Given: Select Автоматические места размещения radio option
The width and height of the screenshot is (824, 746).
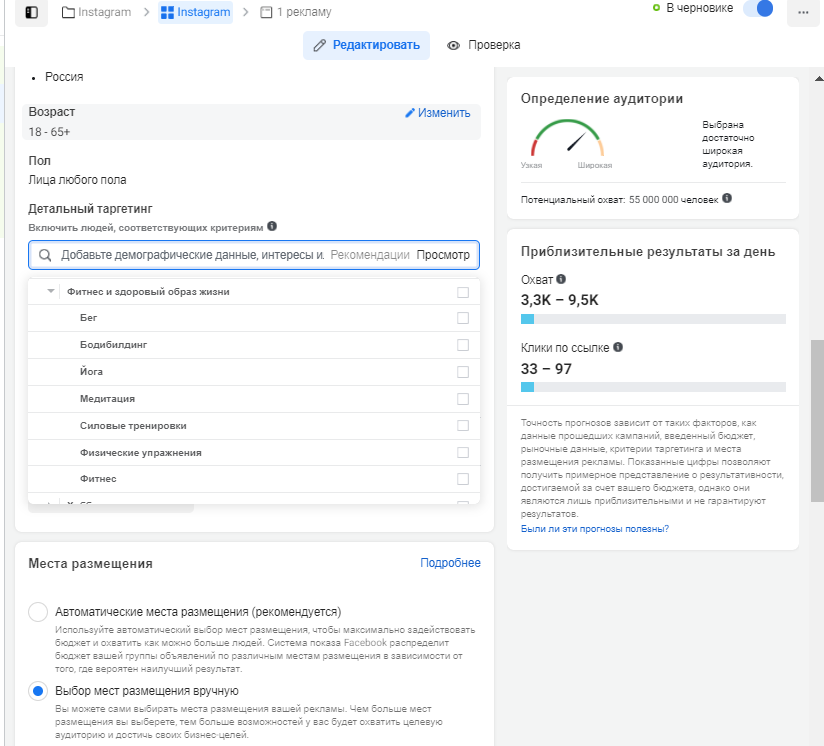Looking at the screenshot, I should 38,612.
